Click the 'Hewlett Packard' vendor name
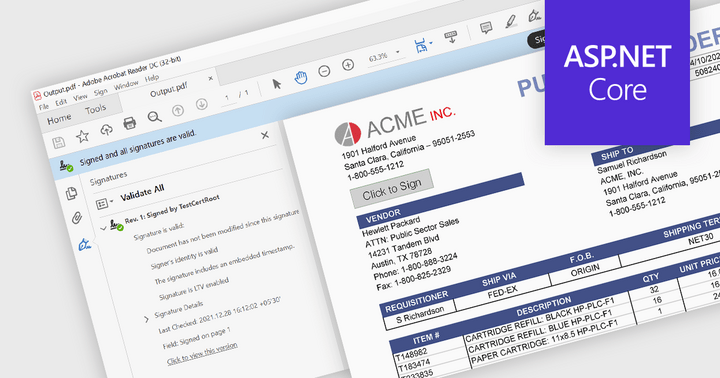 391,226
